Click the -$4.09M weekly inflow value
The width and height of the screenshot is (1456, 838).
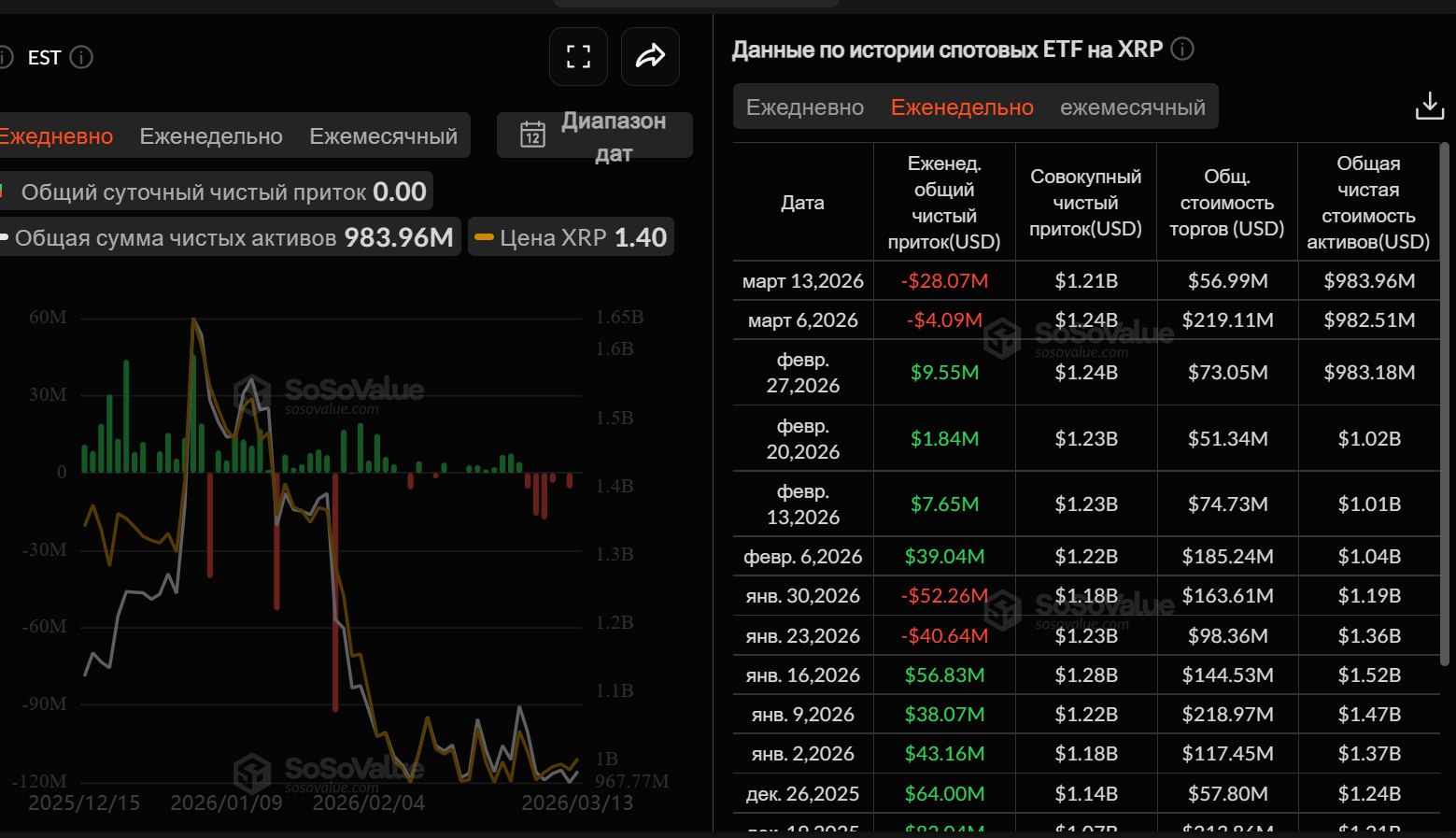point(944,320)
